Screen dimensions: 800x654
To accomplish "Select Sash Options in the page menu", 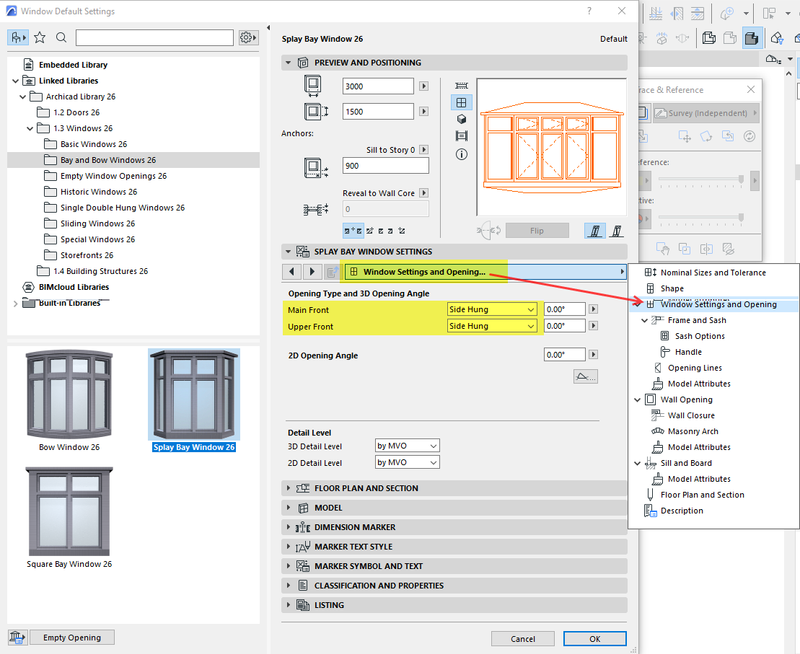I will pyautogui.click(x=699, y=336).
